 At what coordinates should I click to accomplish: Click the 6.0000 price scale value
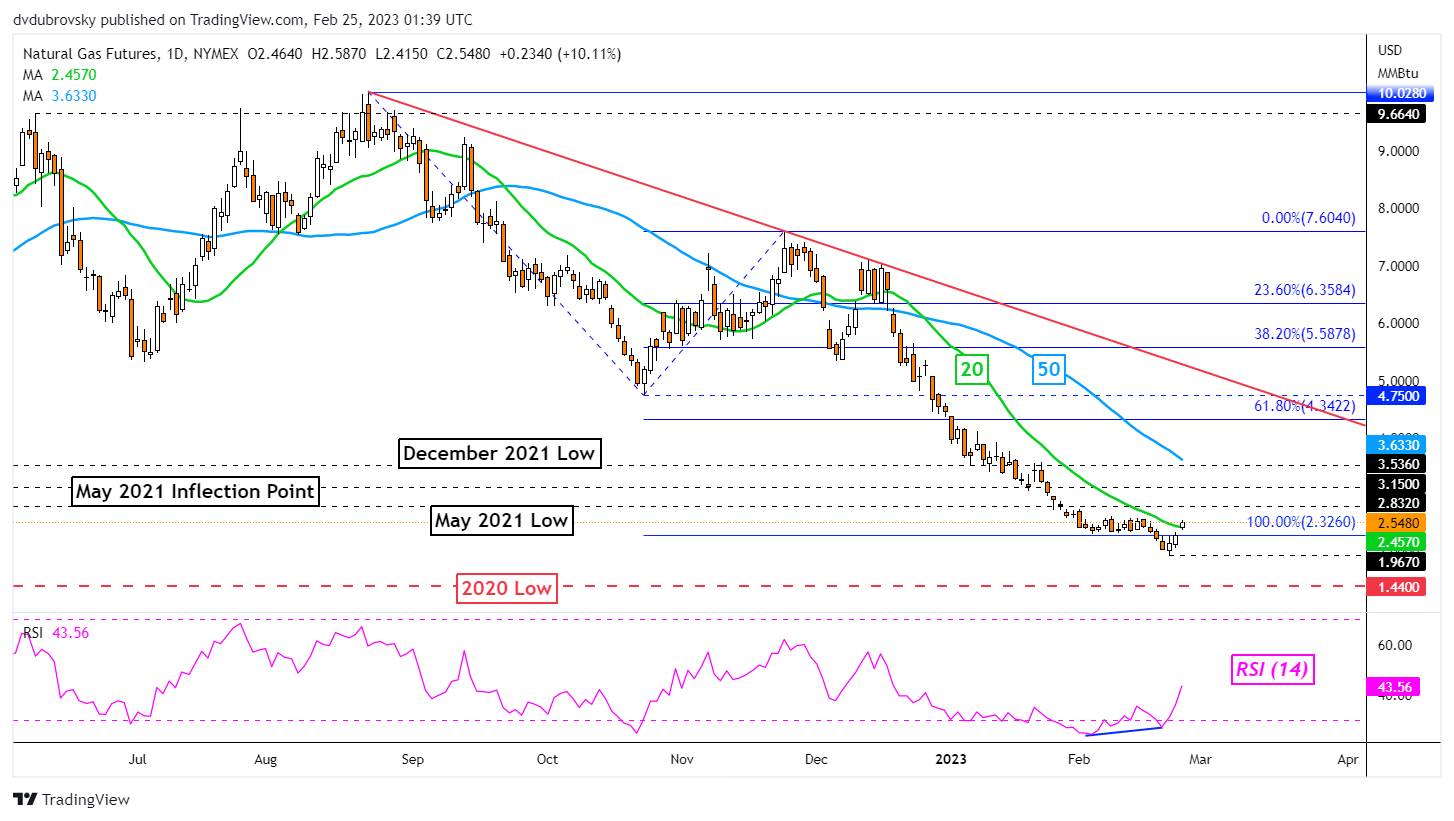[1400, 324]
